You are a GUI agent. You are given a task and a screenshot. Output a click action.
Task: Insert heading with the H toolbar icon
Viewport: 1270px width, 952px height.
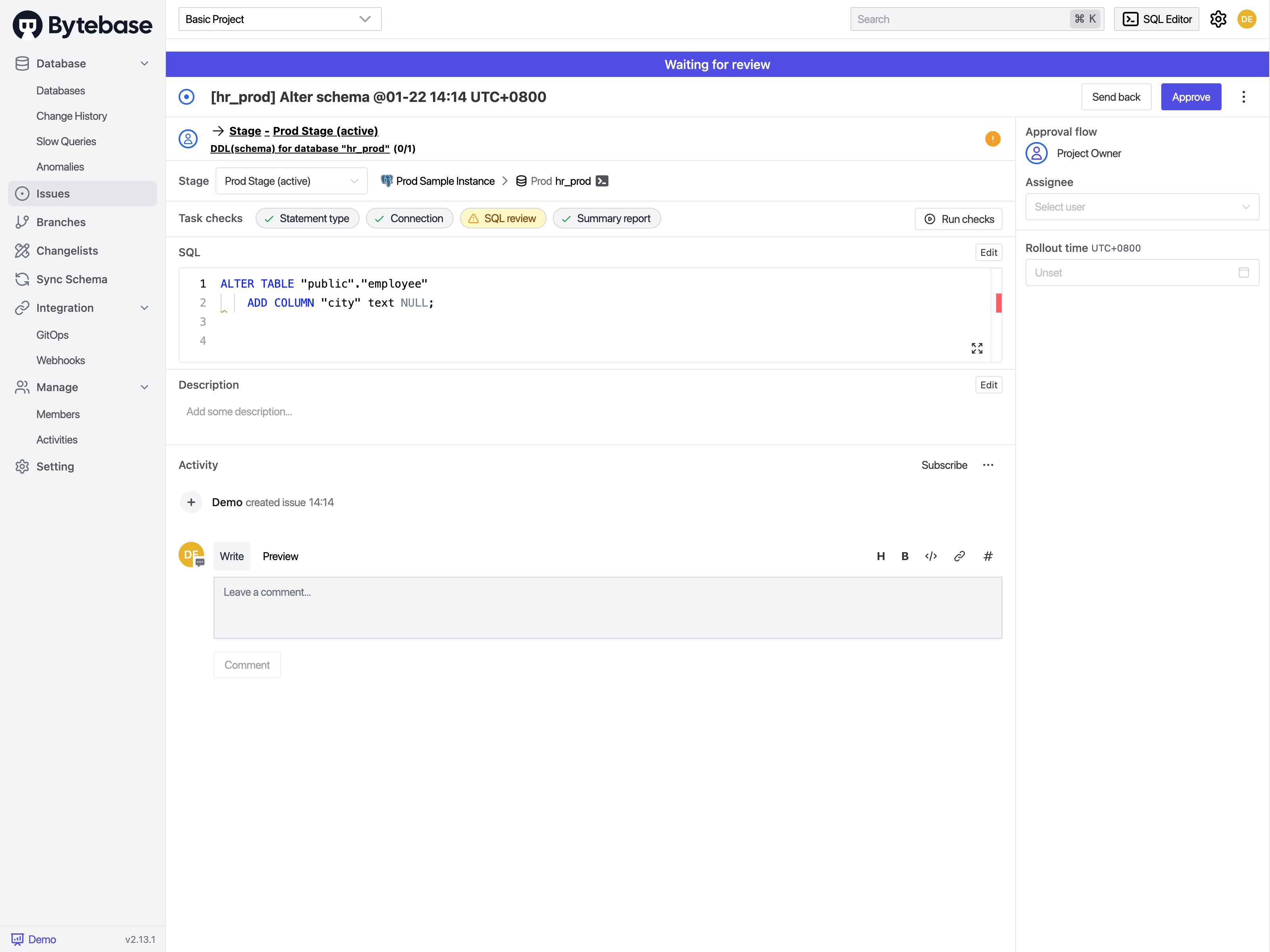coord(881,556)
